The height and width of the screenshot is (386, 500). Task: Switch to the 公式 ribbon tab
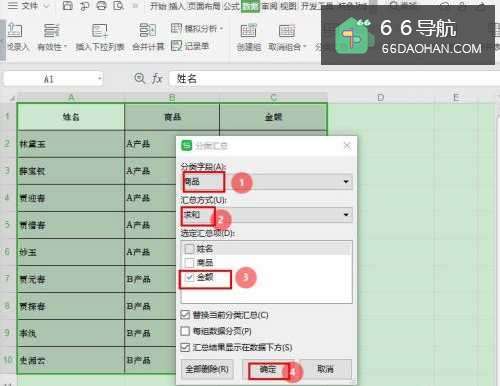tap(231, 6)
